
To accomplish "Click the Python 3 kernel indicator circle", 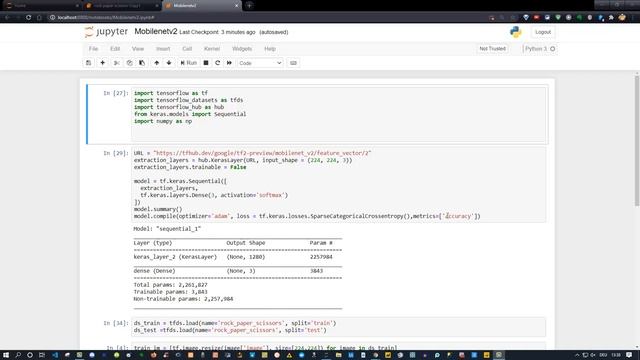I will click(553, 49).
